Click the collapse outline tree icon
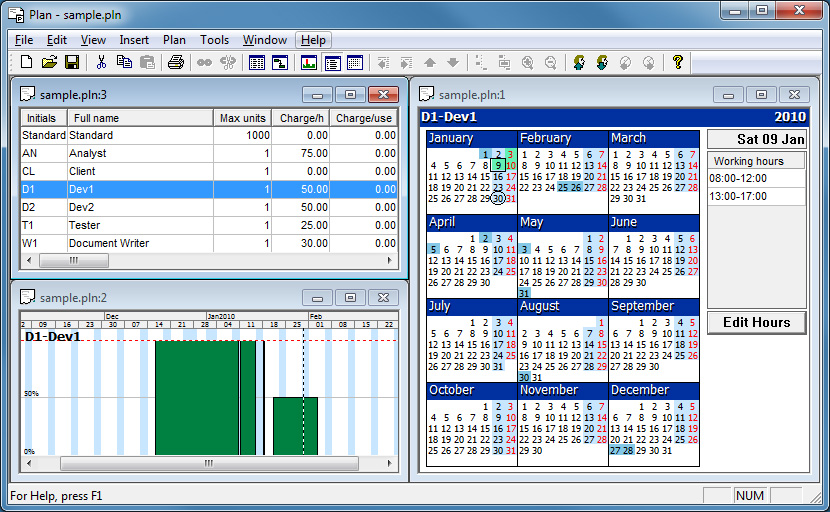This screenshot has height=512, width=830. tap(481, 62)
